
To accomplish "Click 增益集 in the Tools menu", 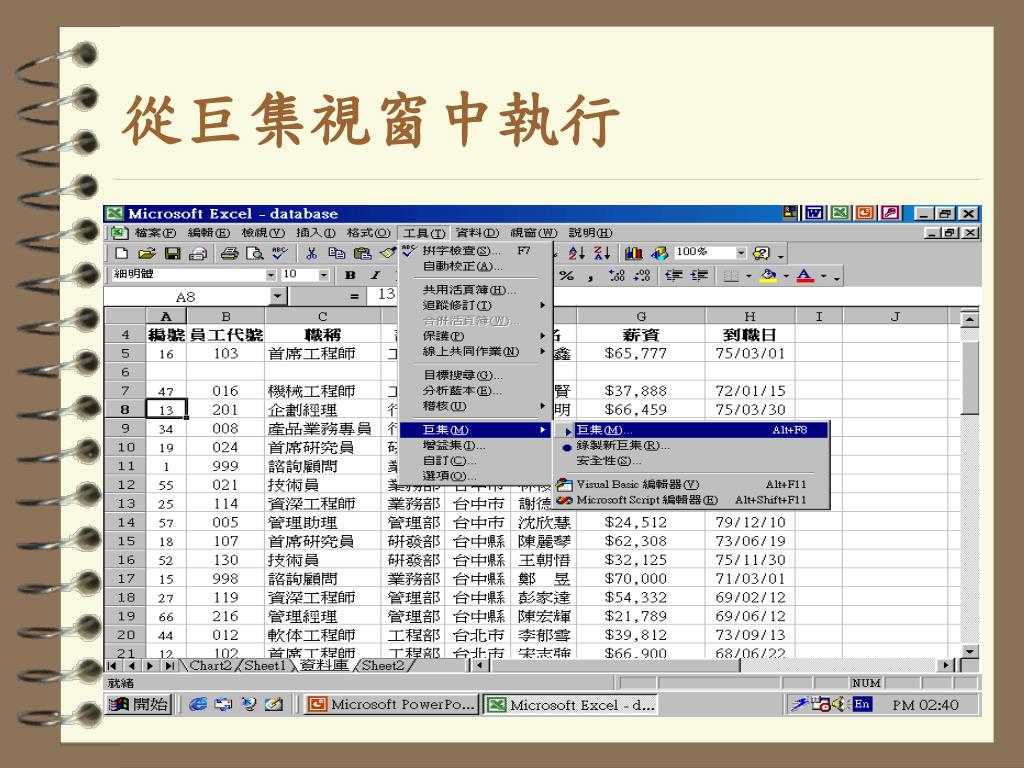I will tap(475, 445).
